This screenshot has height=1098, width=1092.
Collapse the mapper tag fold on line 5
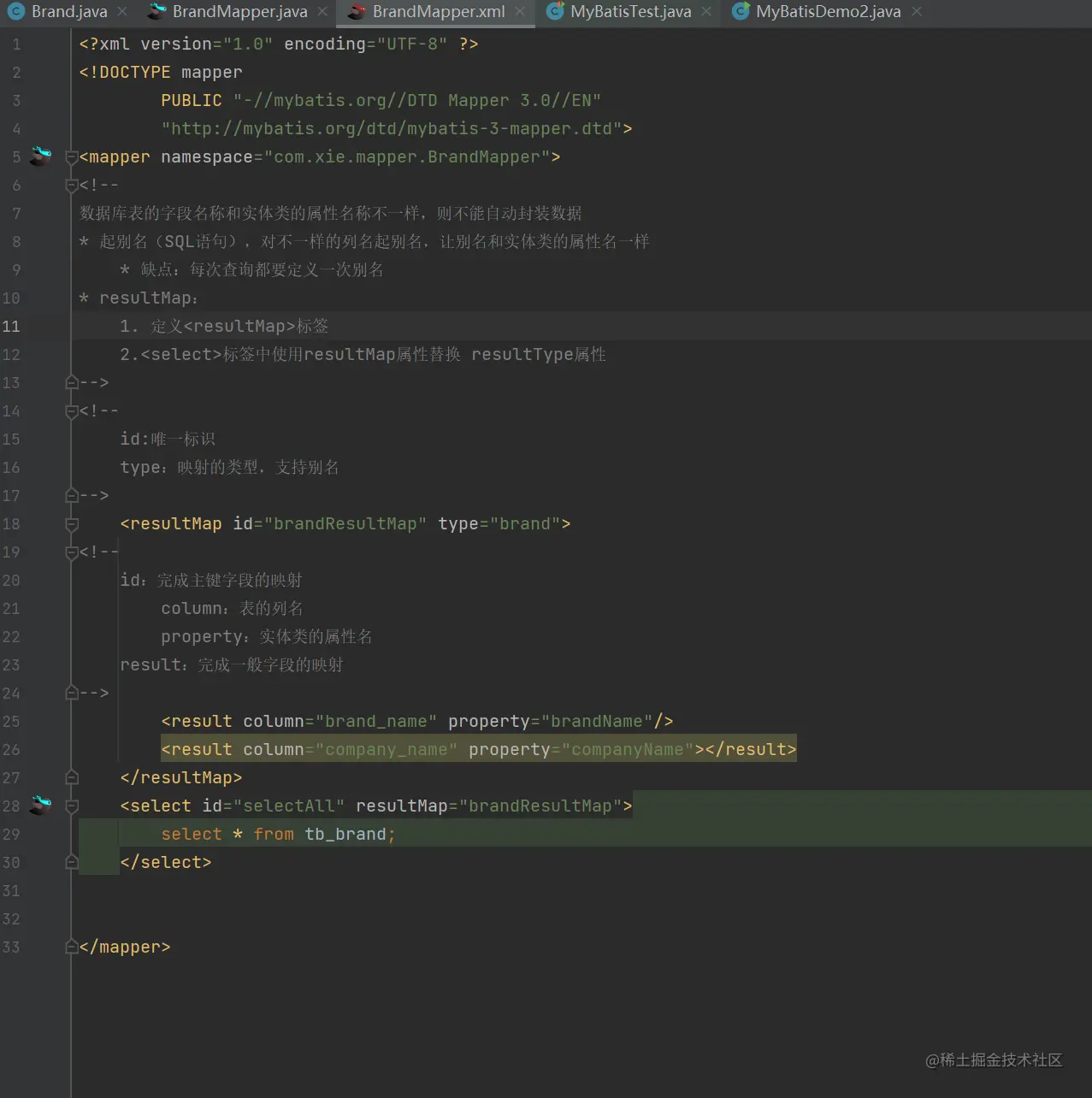(72, 156)
